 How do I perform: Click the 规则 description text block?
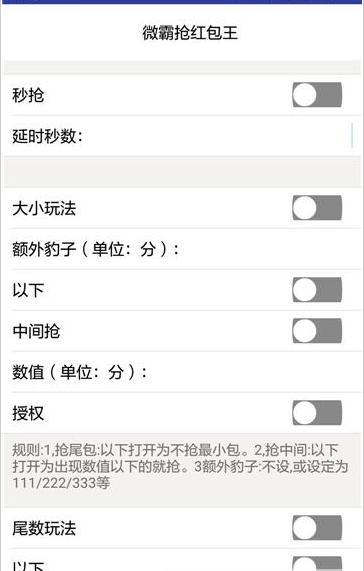[x=180, y=466]
